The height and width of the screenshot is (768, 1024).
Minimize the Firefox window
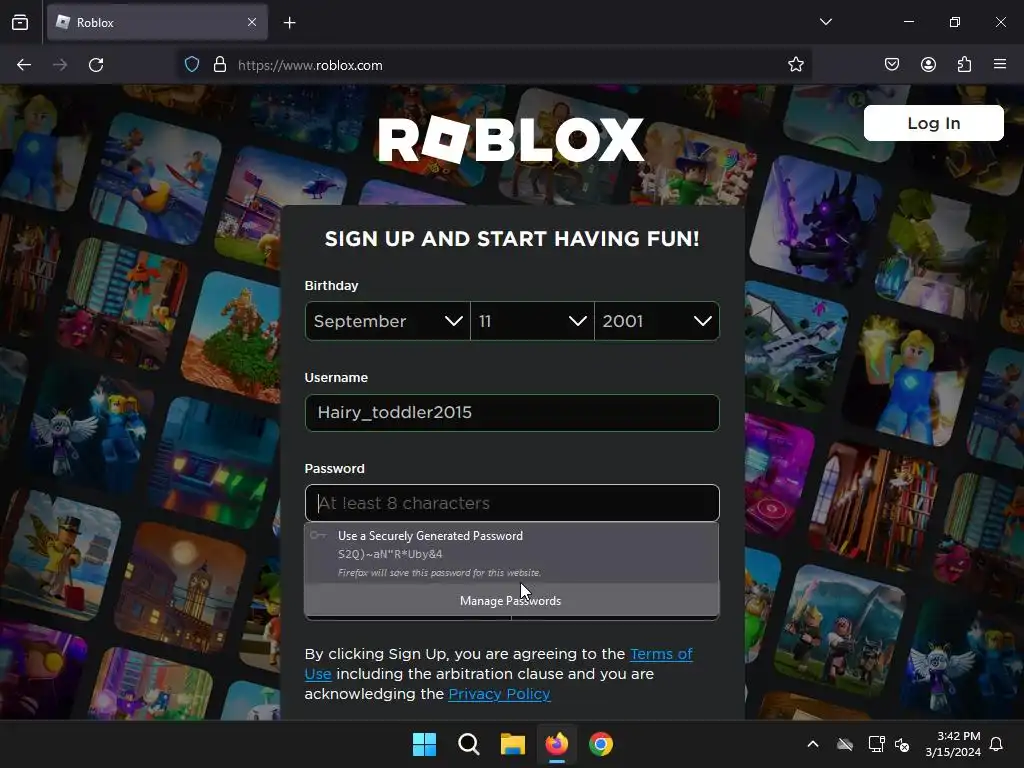coord(908,22)
